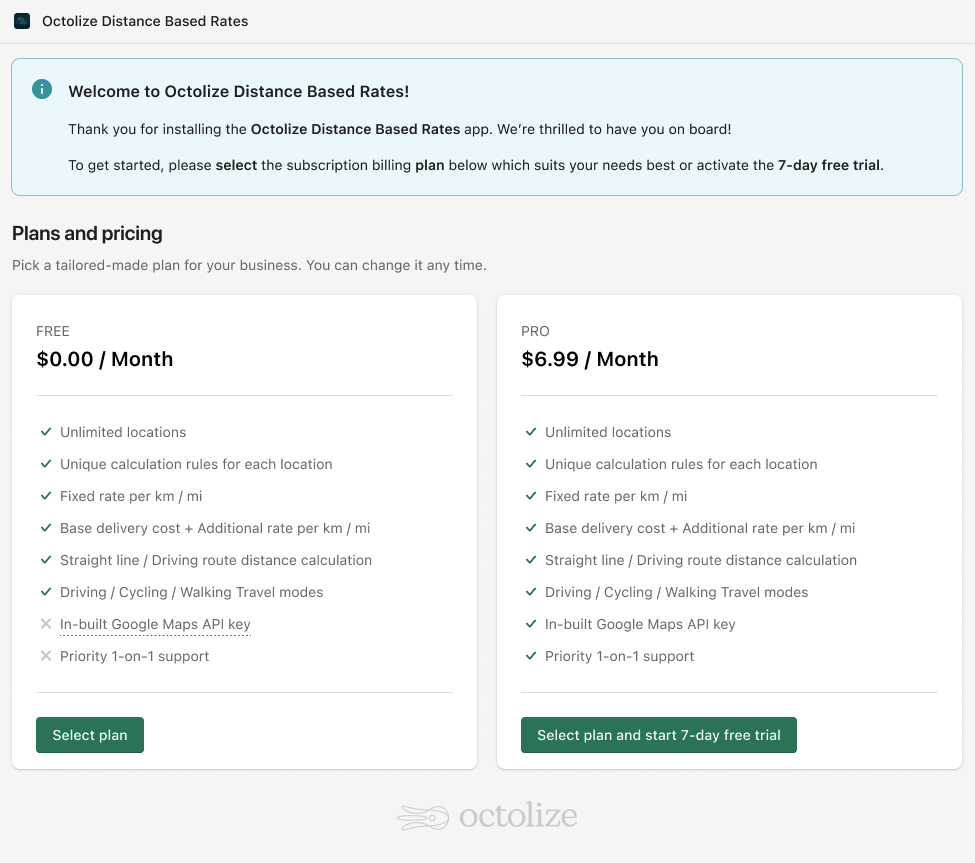Click FREE plan Base delivery cost + Additional rate text
975x863 pixels.
click(x=215, y=528)
